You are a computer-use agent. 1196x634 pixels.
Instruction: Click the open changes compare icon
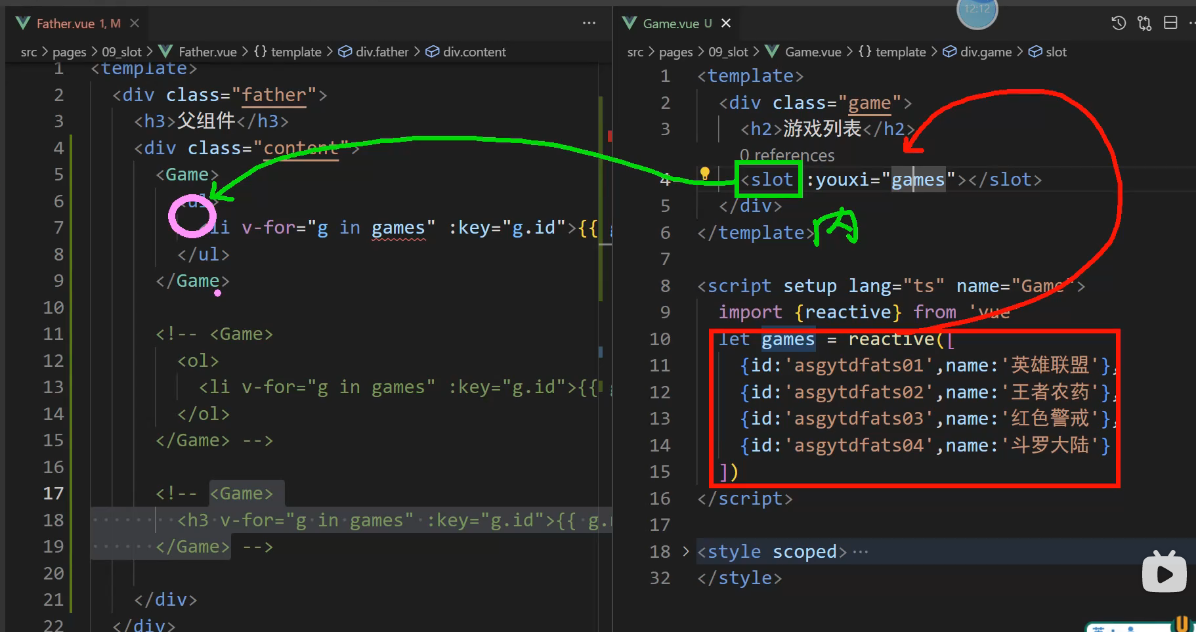tap(1144, 23)
